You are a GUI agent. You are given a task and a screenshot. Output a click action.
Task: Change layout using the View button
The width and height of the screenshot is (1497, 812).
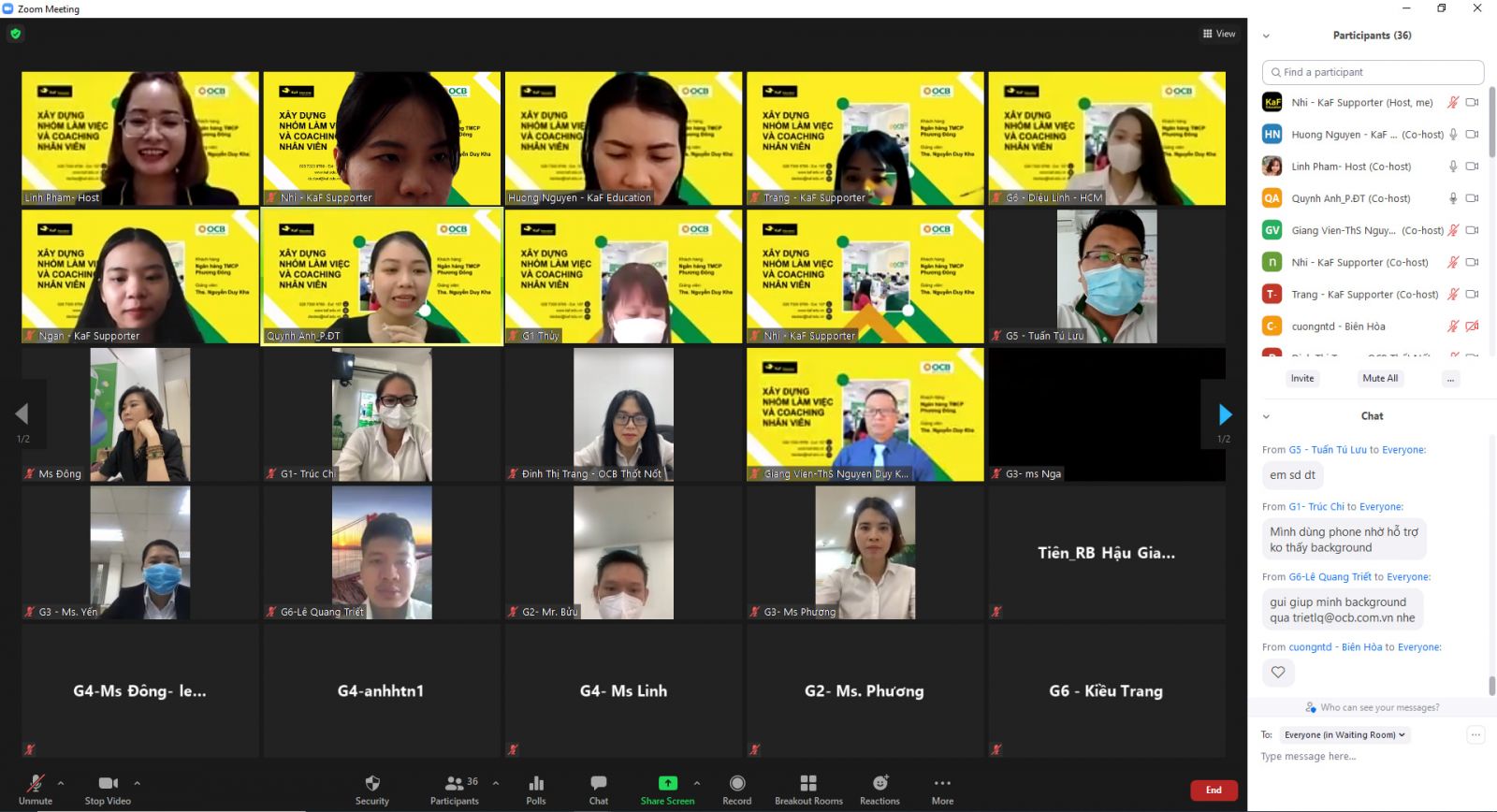(1219, 34)
